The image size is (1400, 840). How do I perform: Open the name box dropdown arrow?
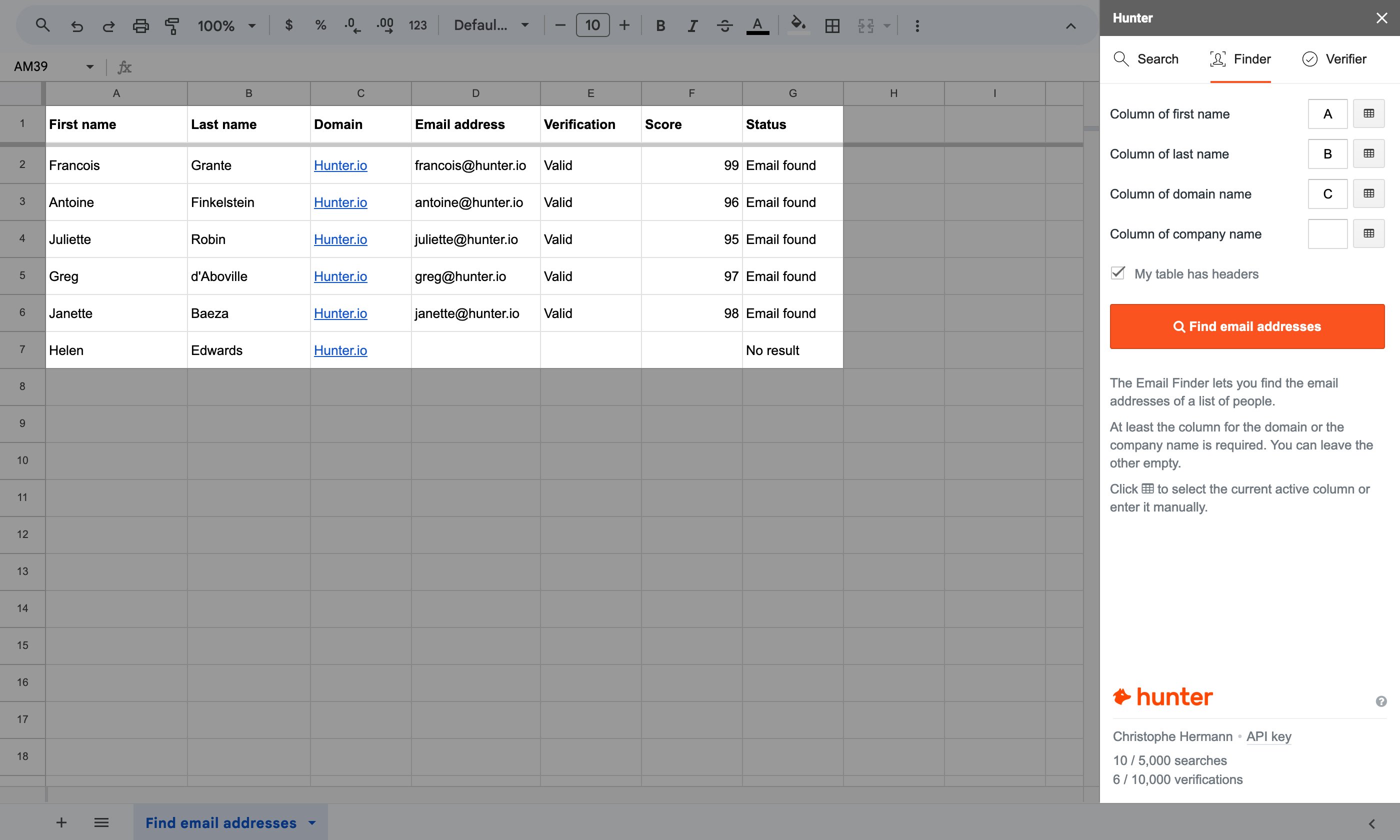pyautogui.click(x=89, y=67)
